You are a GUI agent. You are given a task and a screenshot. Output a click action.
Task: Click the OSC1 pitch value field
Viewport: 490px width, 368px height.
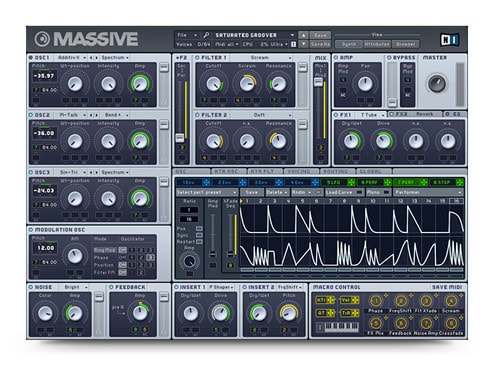[44, 76]
